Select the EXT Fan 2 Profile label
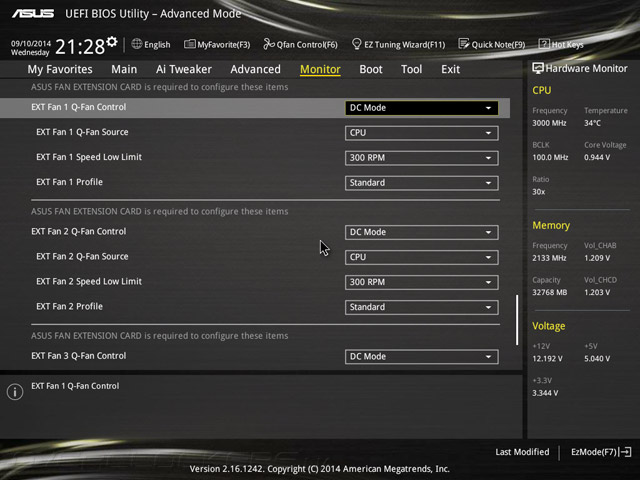 (x=69, y=307)
